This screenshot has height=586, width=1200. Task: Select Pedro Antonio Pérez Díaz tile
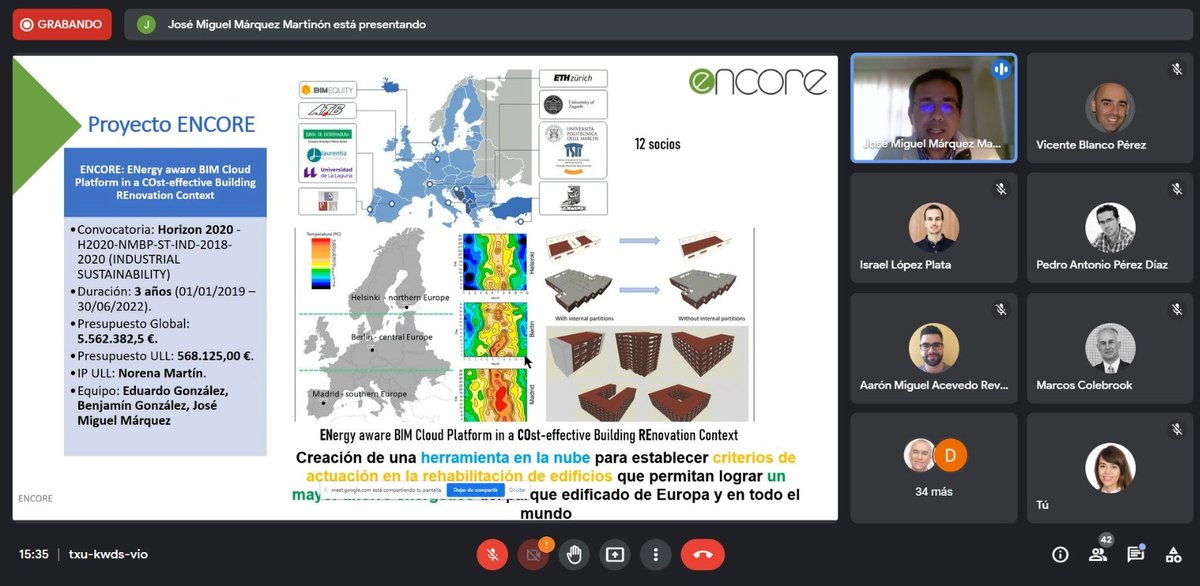click(x=1110, y=227)
